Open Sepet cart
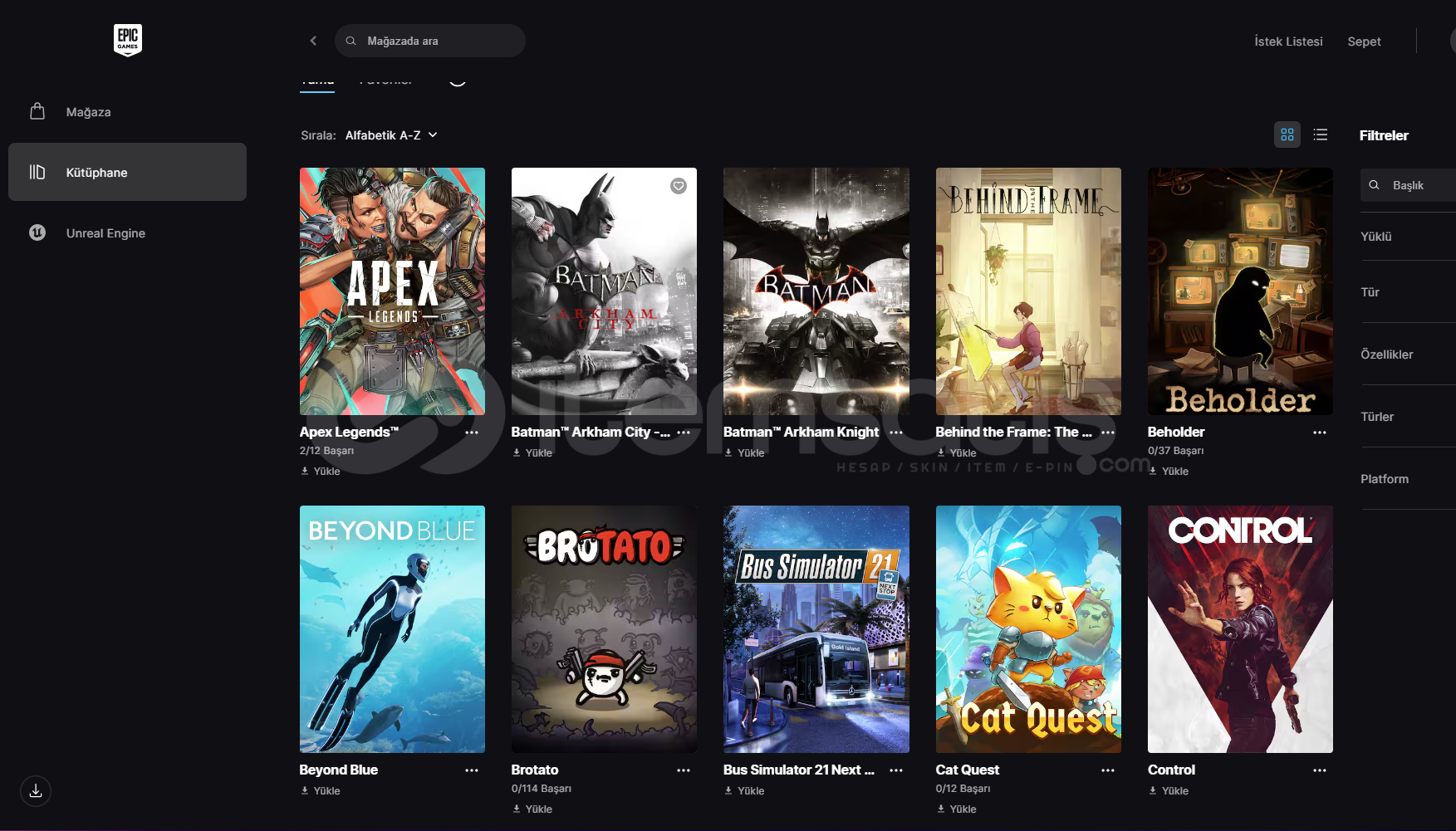 (x=1364, y=42)
